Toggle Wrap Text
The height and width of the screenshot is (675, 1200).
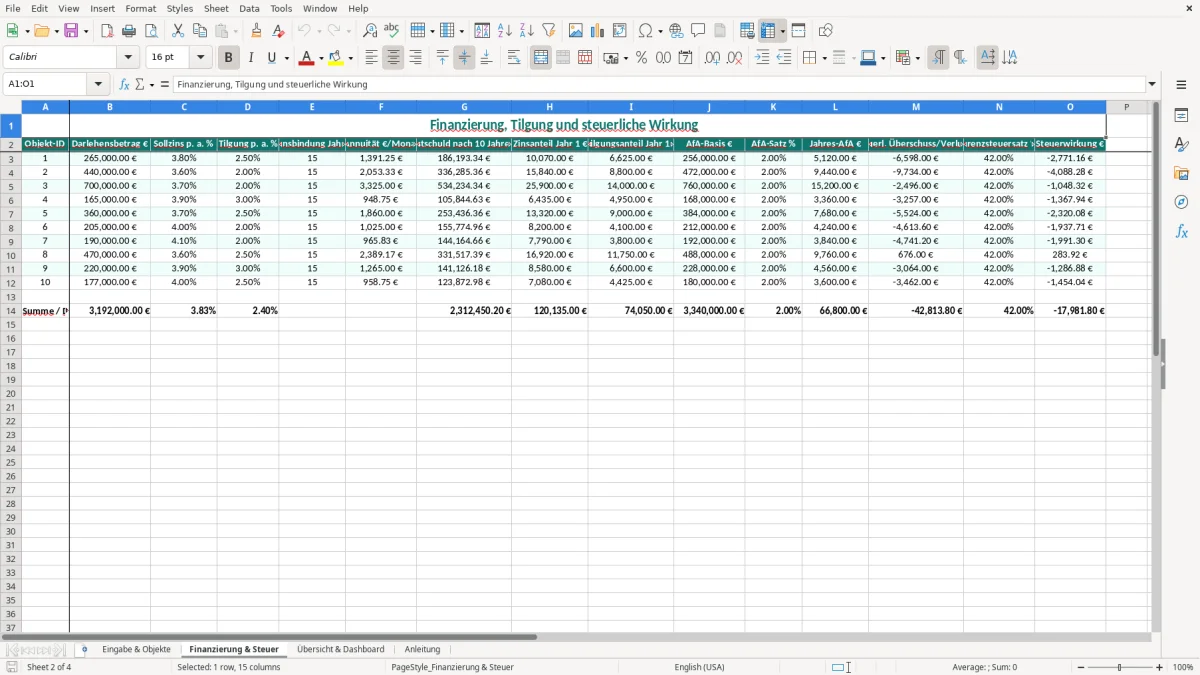tap(514, 58)
